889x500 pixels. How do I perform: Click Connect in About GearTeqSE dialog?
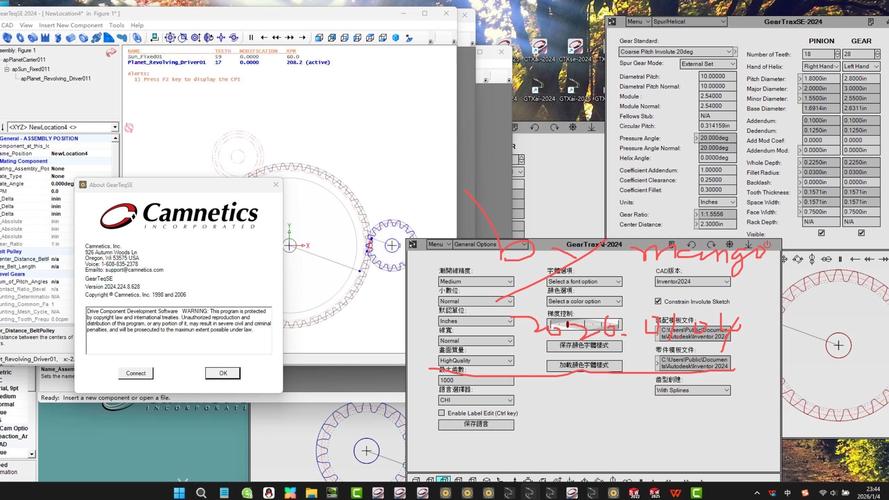(136, 373)
